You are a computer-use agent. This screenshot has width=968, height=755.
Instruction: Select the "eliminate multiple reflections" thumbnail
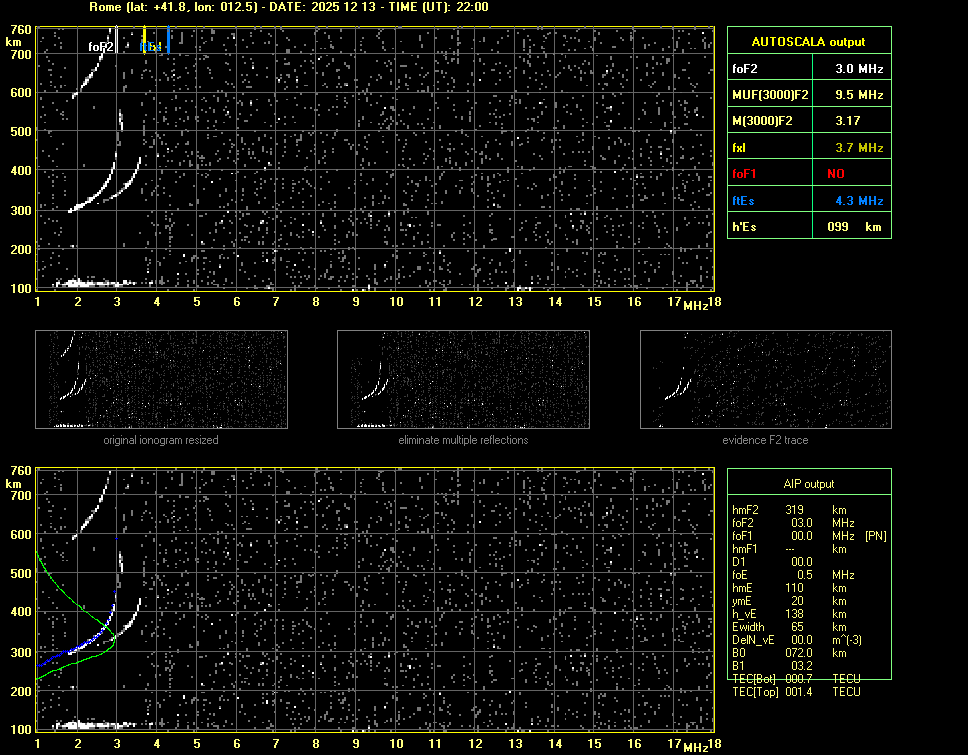pos(463,380)
